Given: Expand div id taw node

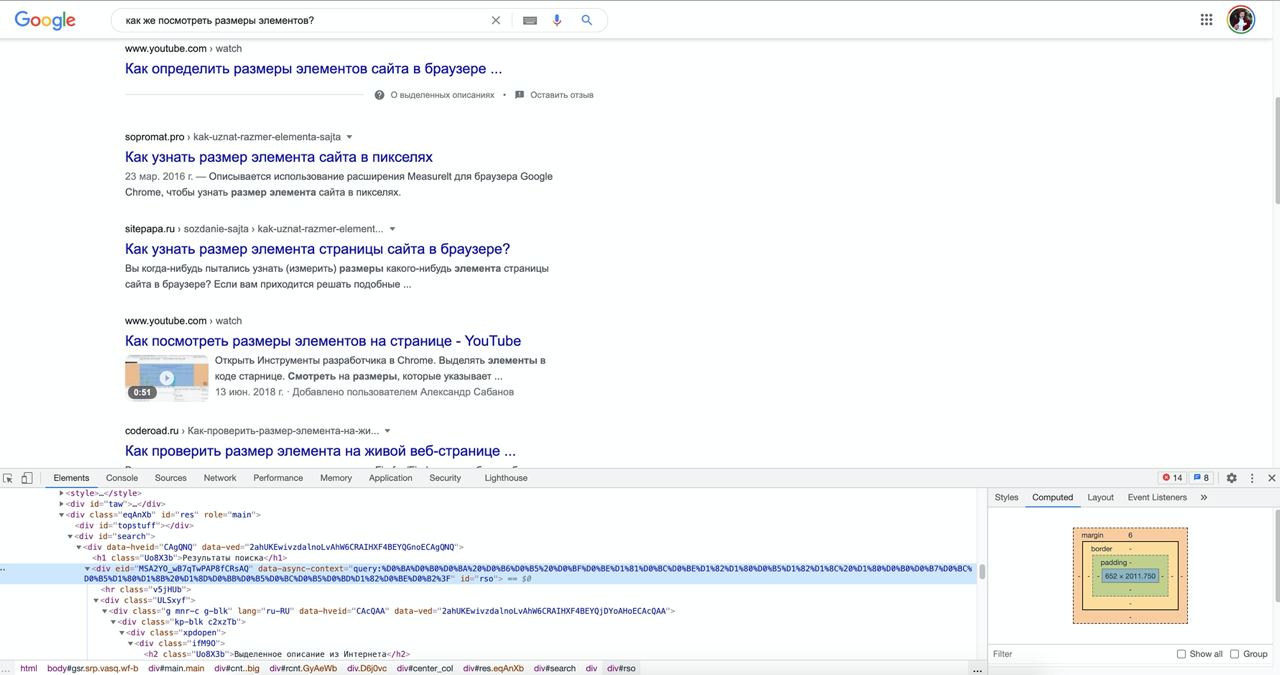Looking at the screenshot, I should tap(62, 504).
